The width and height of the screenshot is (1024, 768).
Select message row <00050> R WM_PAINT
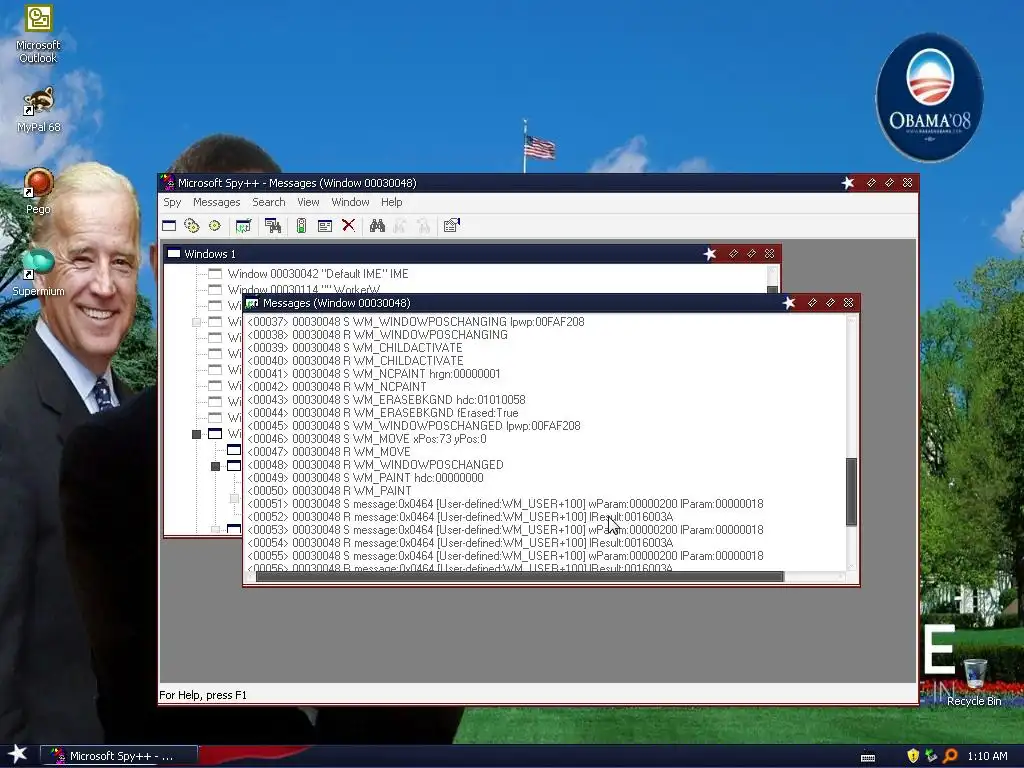click(x=329, y=491)
